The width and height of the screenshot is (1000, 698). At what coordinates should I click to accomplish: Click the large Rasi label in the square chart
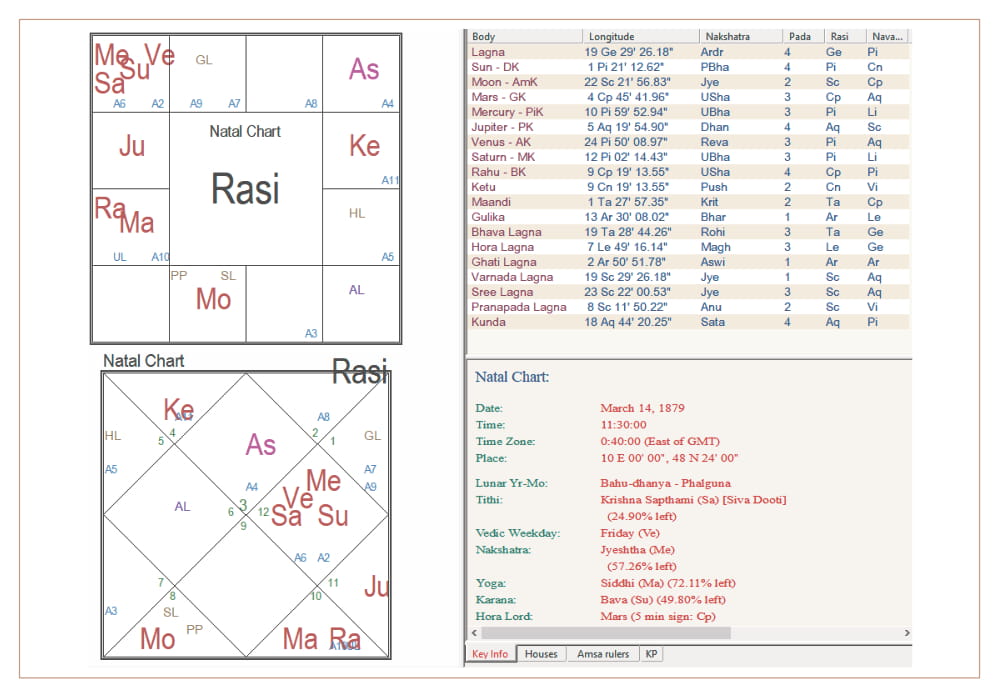tap(246, 189)
